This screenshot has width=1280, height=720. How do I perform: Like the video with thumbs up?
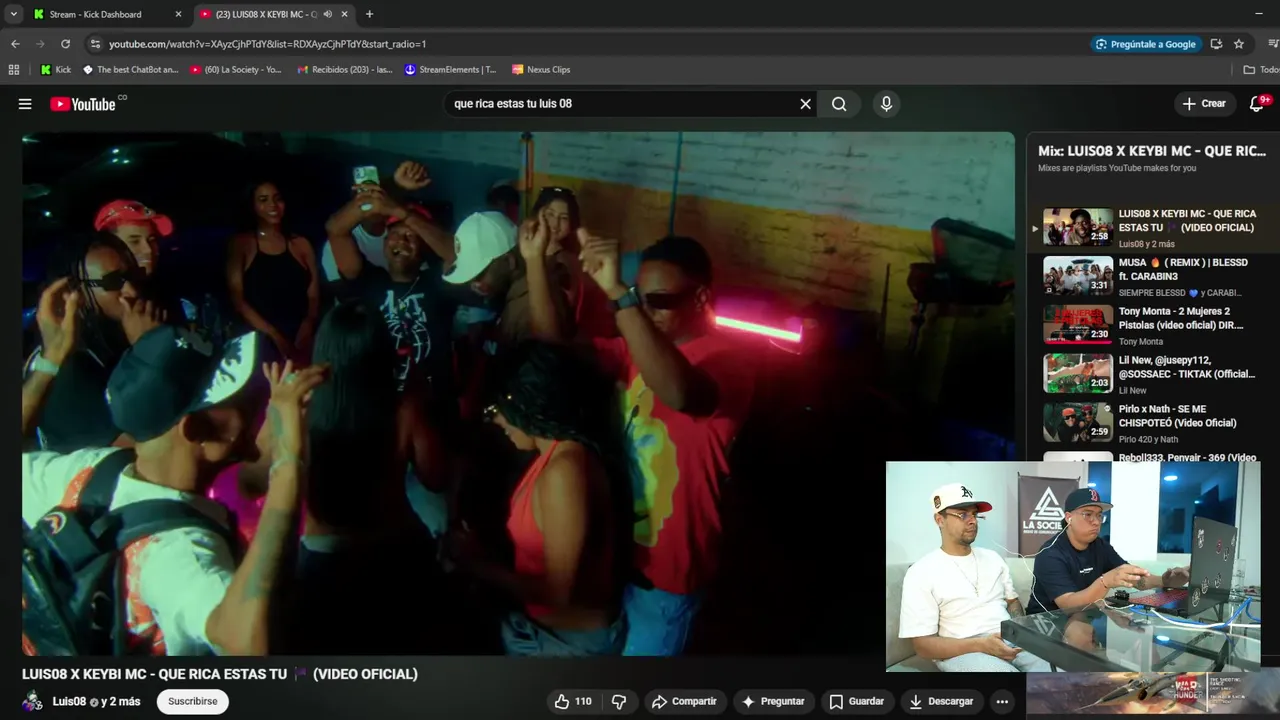click(x=573, y=702)
